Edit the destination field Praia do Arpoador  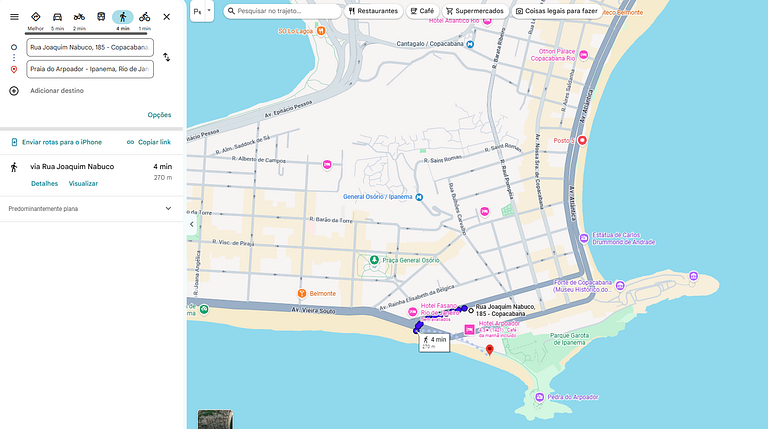[90, 69]
